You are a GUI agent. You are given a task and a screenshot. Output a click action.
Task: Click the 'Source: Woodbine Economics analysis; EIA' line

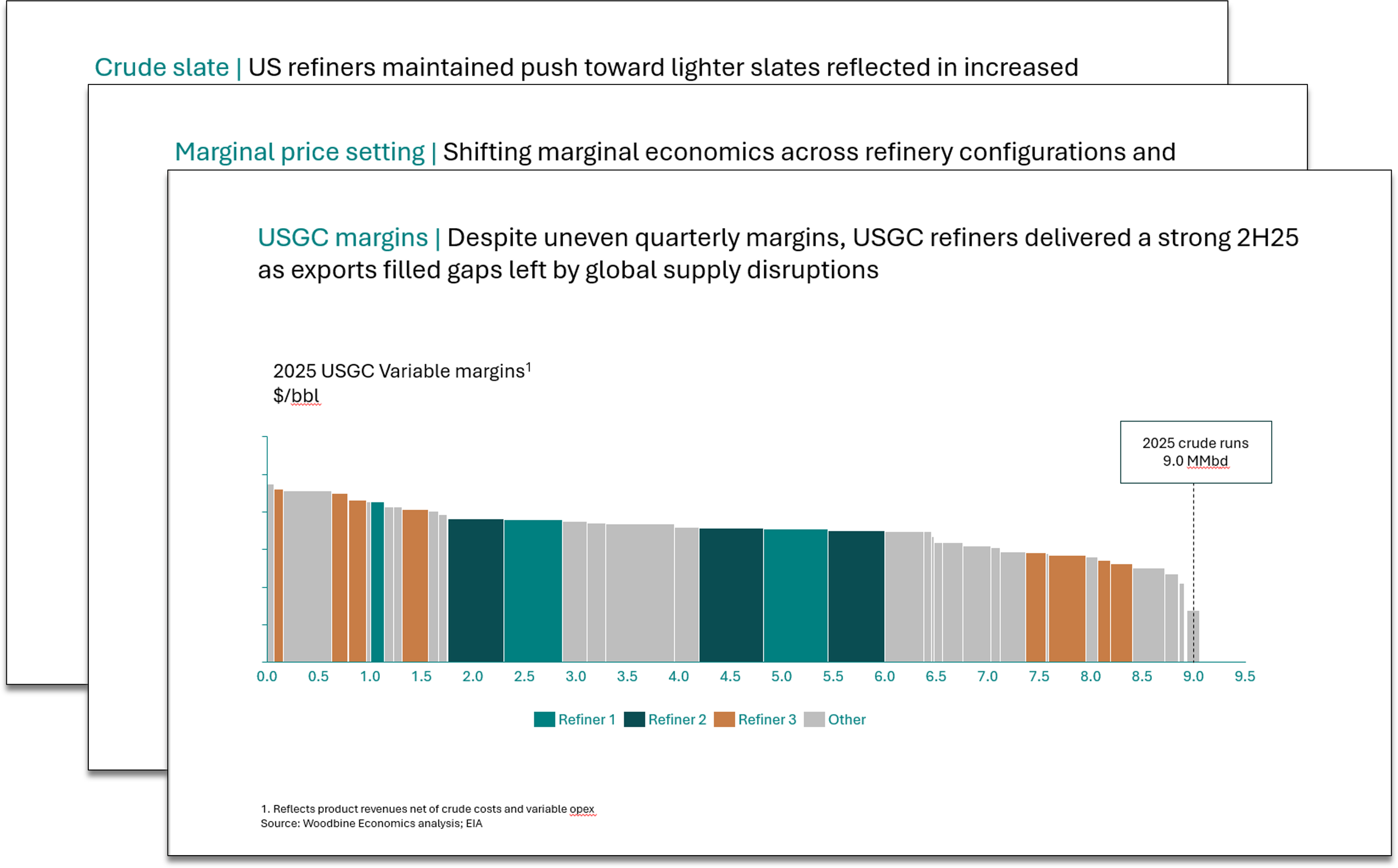click(x=372, y=824)
